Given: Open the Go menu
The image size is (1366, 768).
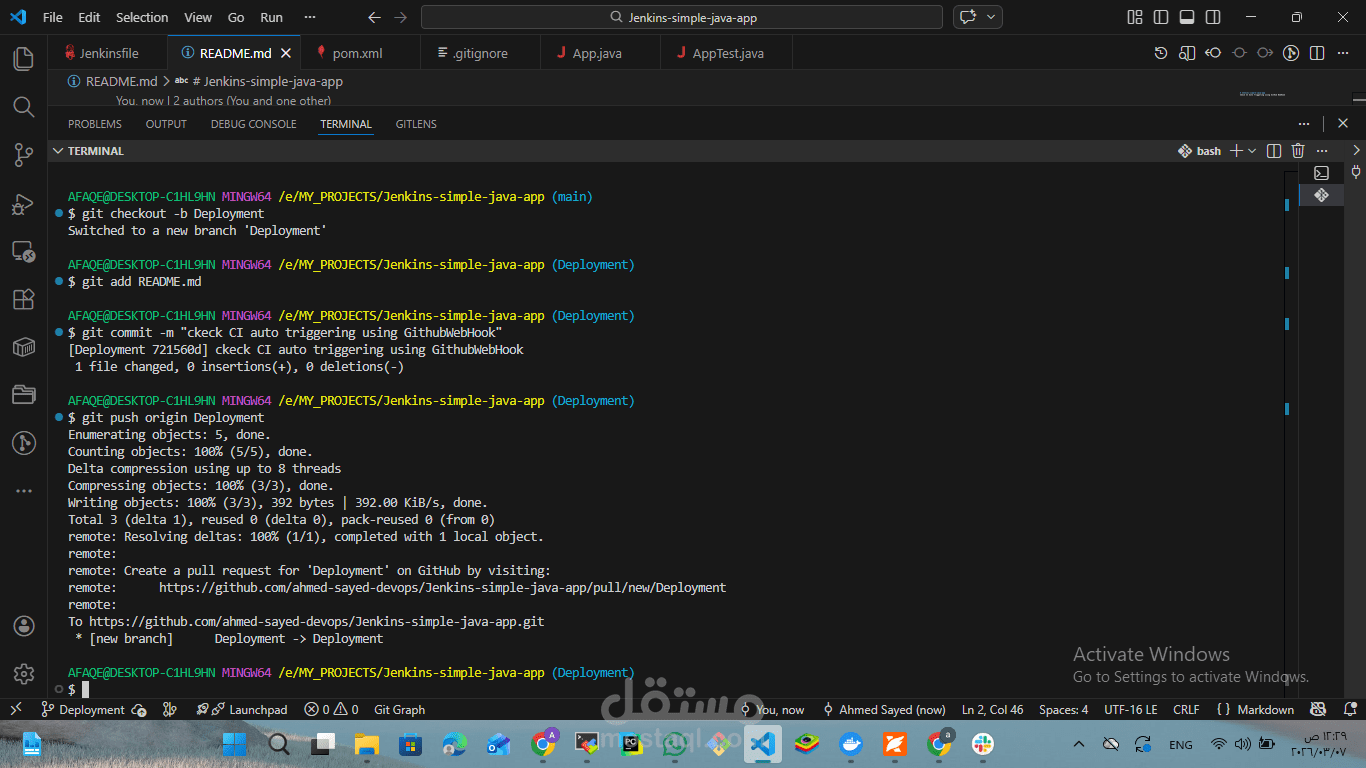Looking at the screenshot, I should pyautogui.click(x=236, y=17).
